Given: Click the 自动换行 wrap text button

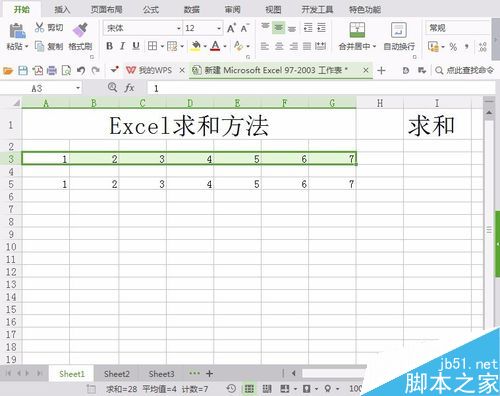Looking at the screenshot, I should (399, 36).
